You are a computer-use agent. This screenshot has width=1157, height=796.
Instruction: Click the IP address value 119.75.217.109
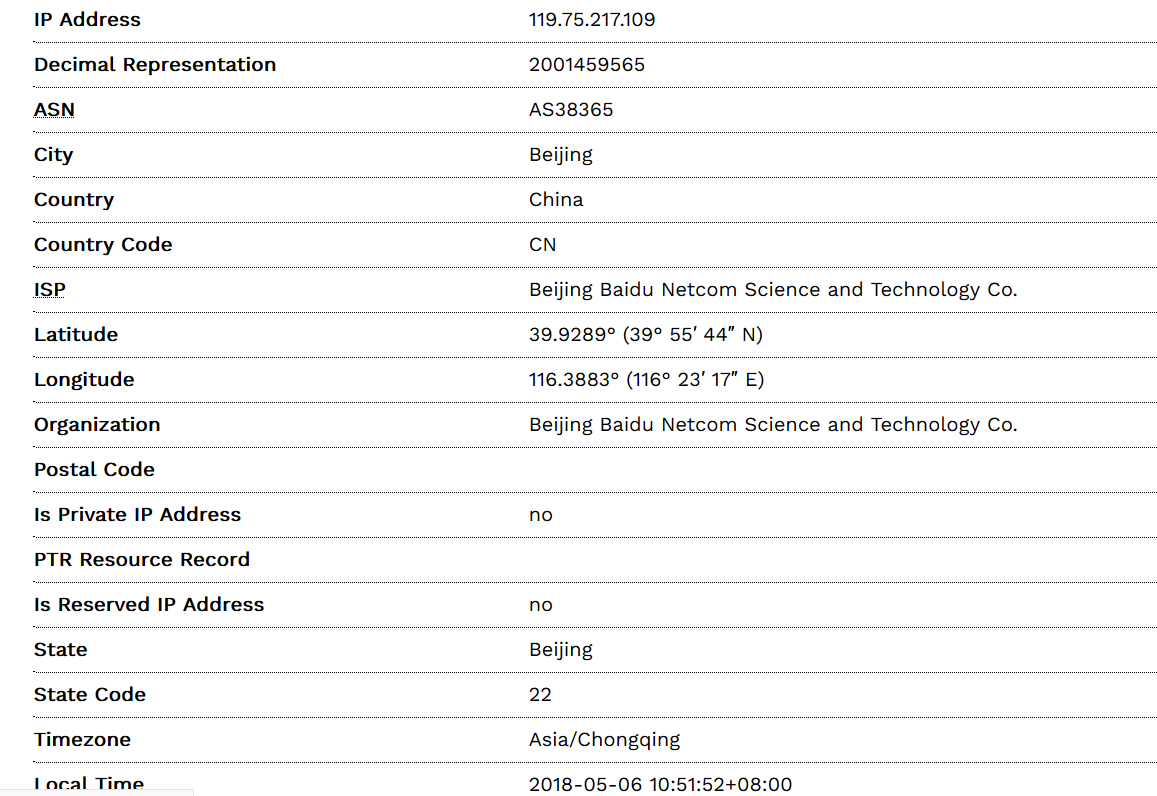[x=592, y=20]
